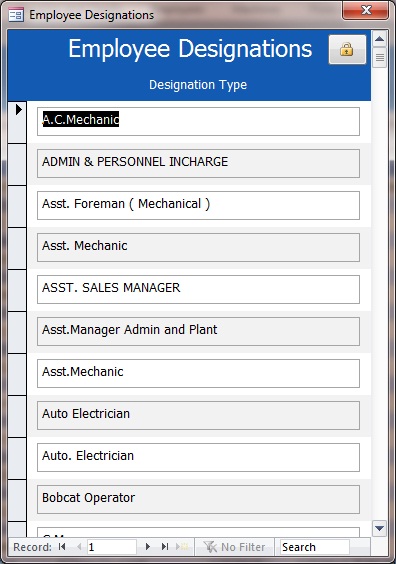396x564 pixels.
Task: Click the scrollbar up arrow
Action: [380, 39]
